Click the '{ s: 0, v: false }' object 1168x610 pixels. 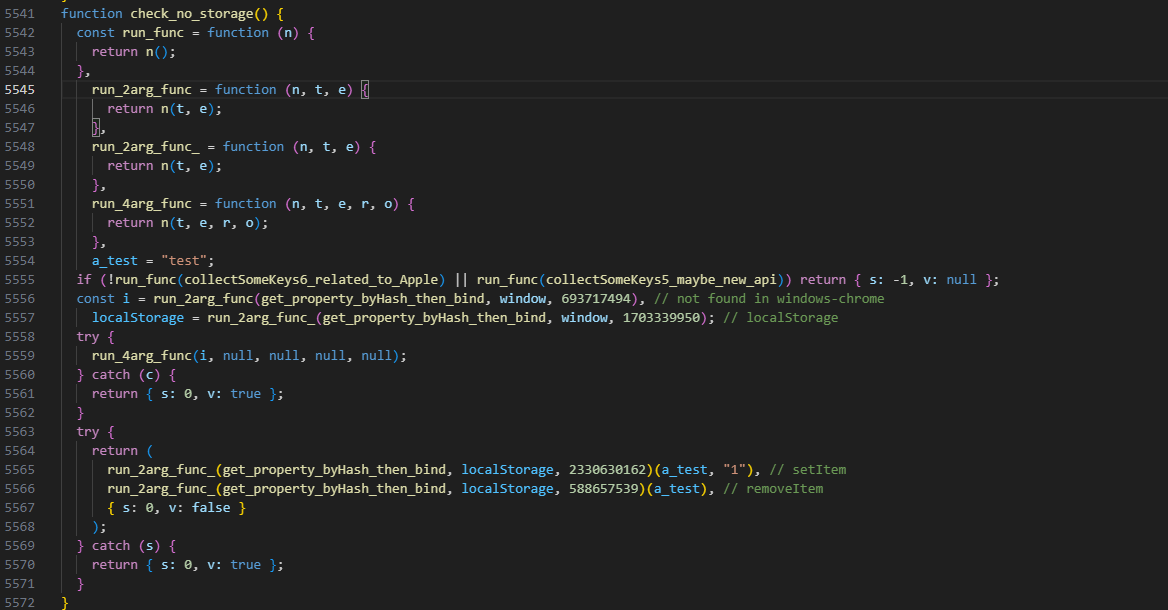(177, 507)
